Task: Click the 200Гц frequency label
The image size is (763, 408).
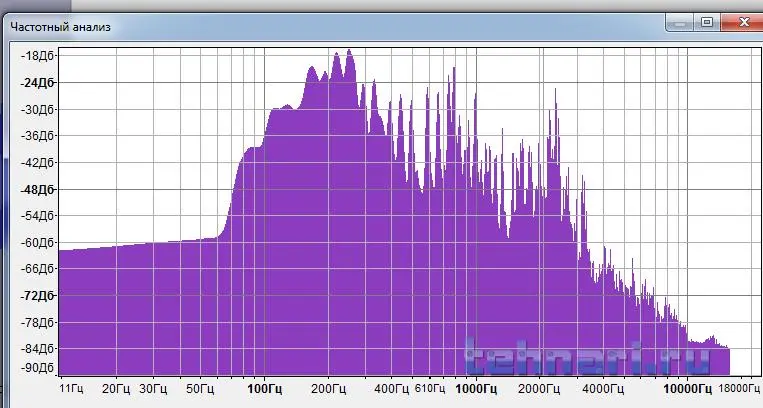Action: click(328, 389)
